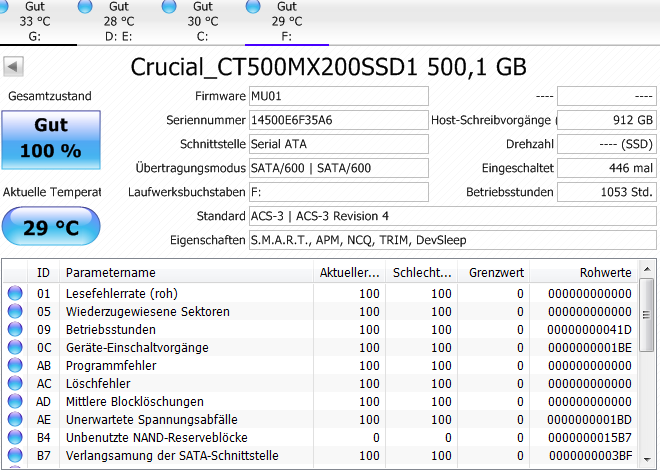Click status icon of Lesefehlerrate (roh) row
The image size is (660, 470).
pos(15,293)
